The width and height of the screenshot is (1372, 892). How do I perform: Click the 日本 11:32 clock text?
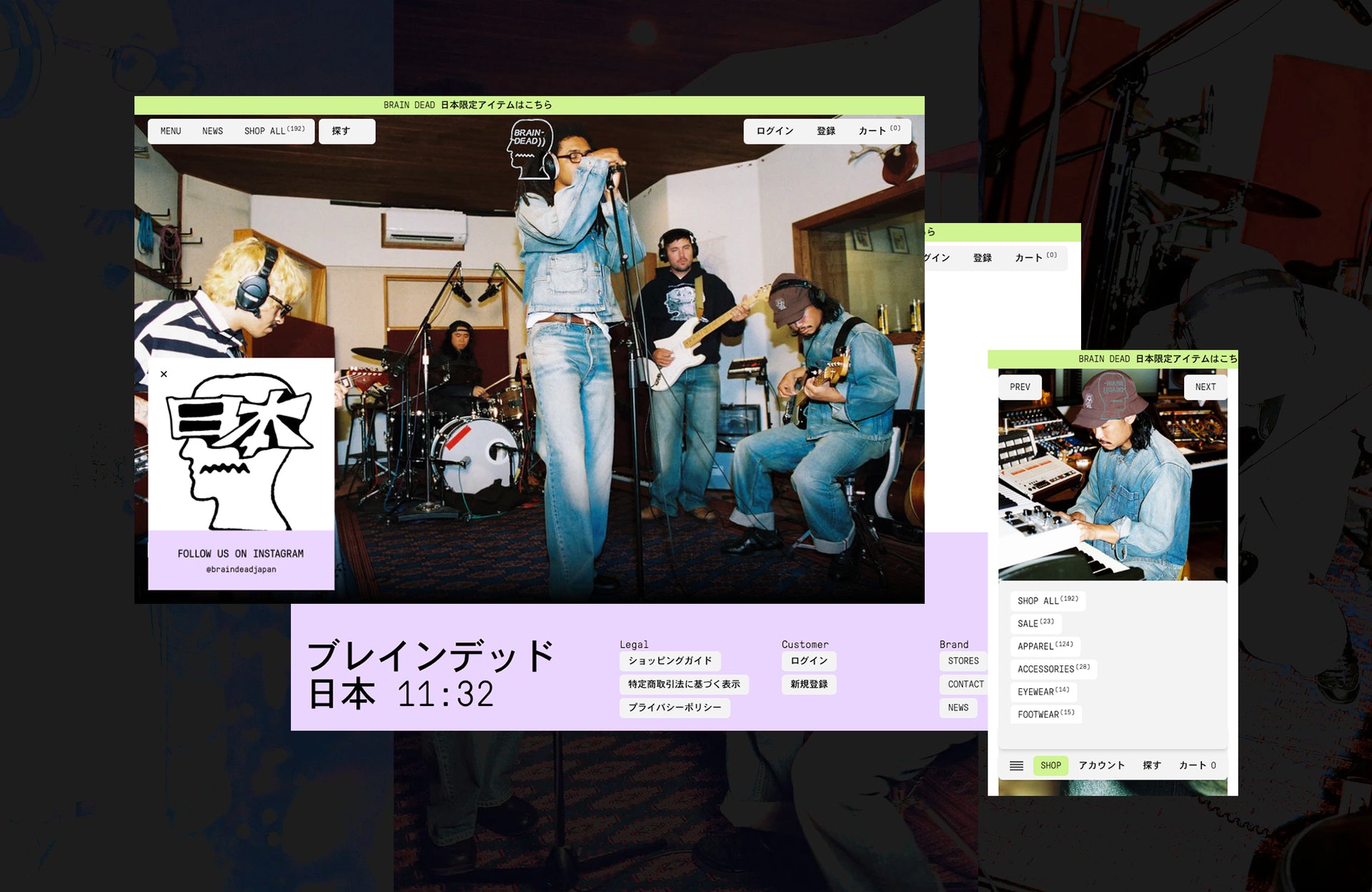[x=401, y=694]
